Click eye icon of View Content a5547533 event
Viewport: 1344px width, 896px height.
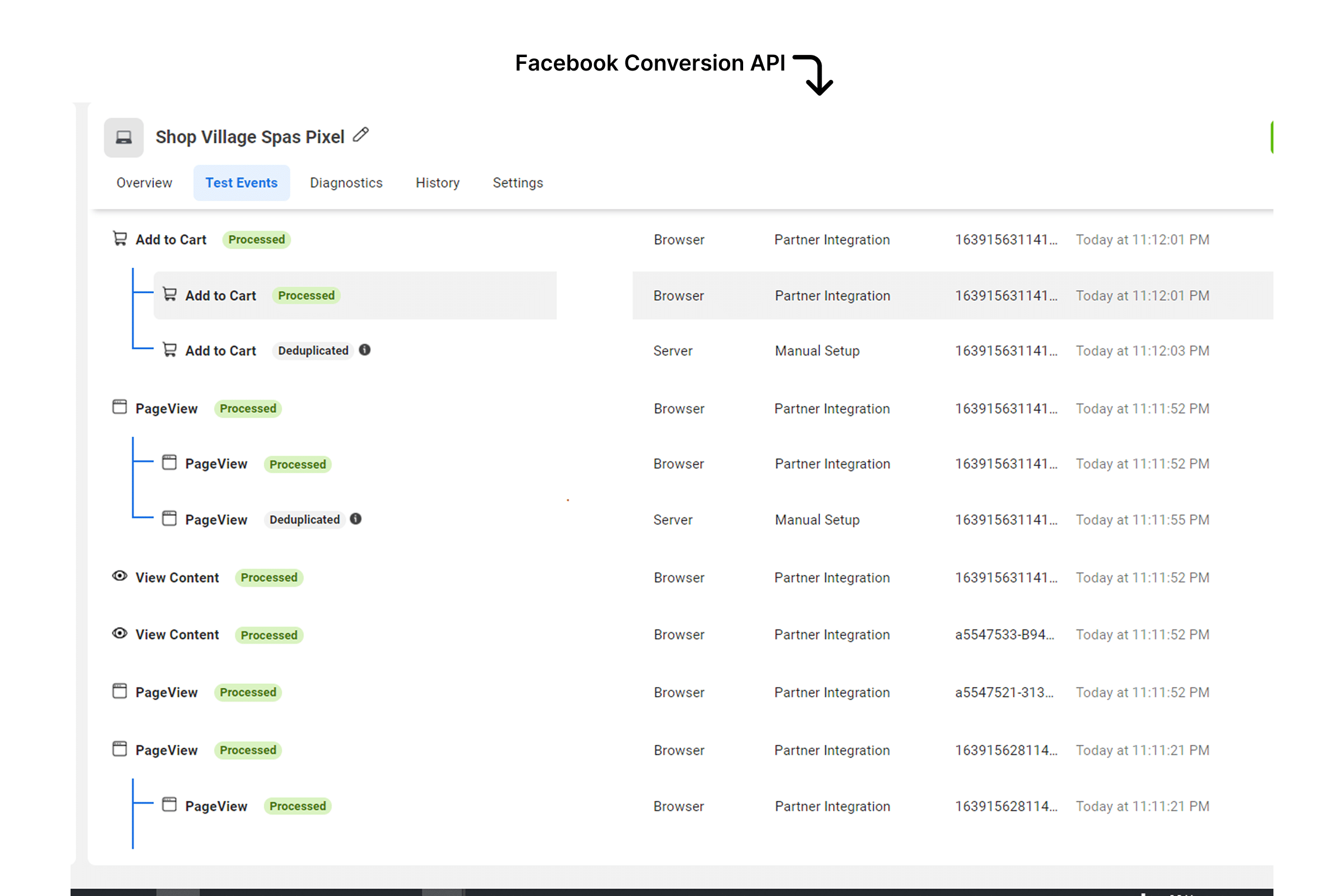119,633
